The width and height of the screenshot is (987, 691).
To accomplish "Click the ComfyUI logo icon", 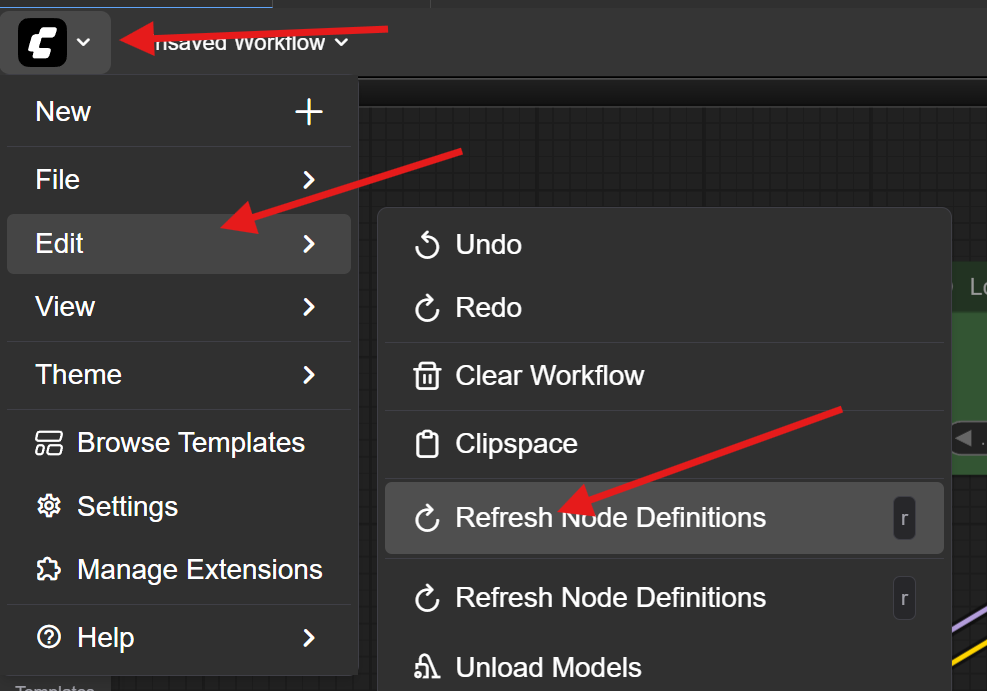I will (x=42, y=42).
